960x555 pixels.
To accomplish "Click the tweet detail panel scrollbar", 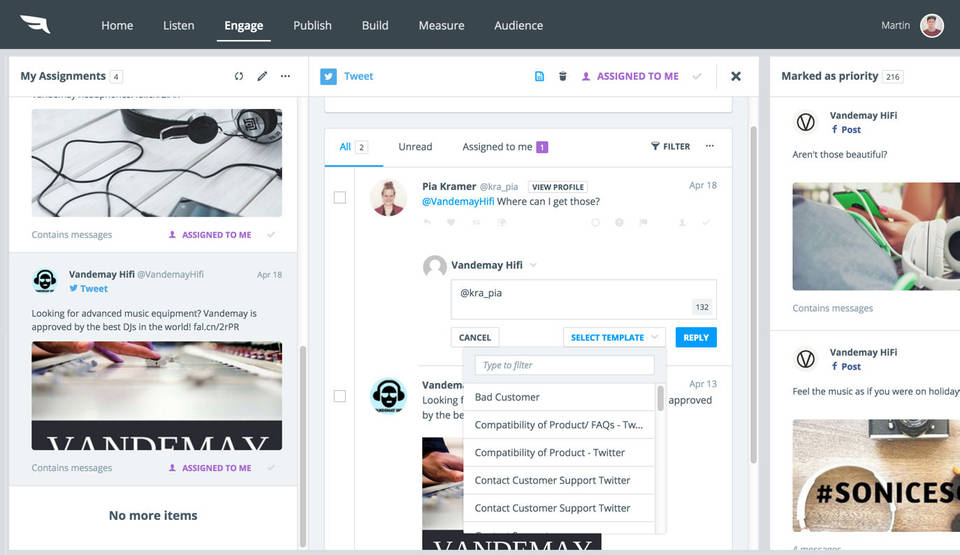I will point(753,294).
